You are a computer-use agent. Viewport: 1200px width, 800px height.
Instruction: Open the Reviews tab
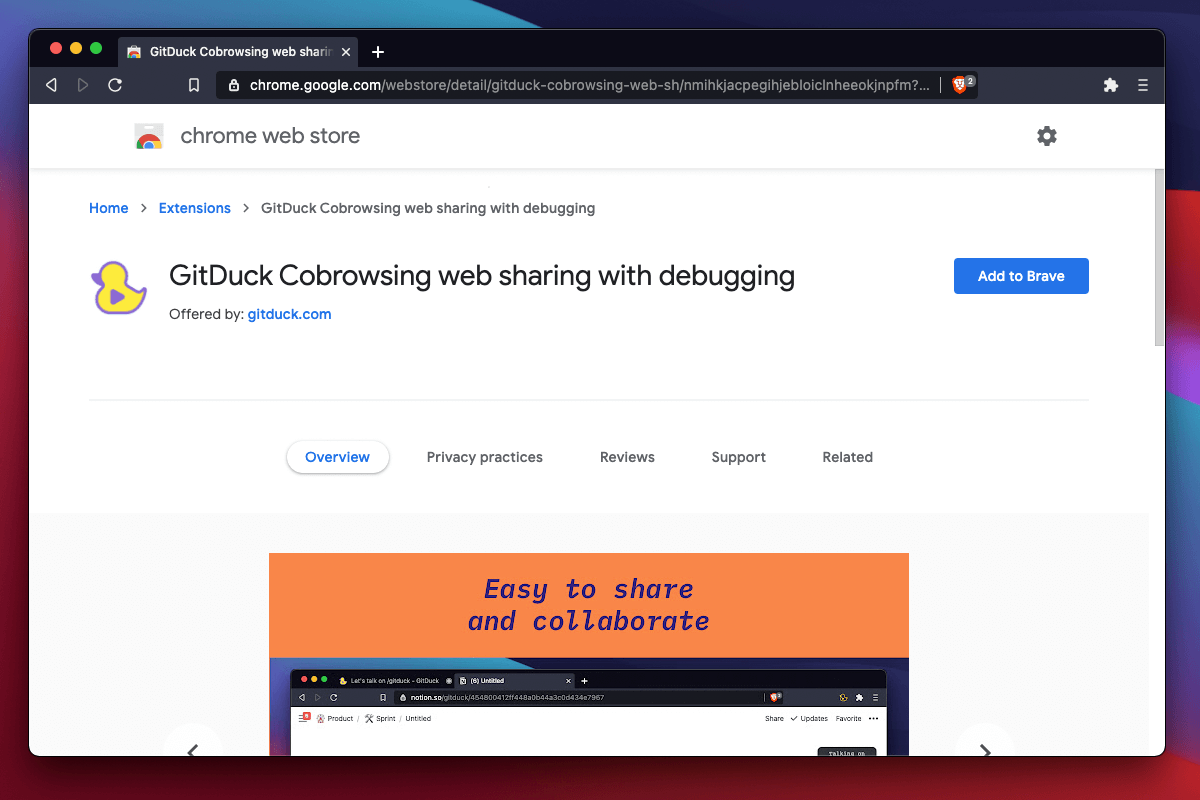tap(627, 457)
